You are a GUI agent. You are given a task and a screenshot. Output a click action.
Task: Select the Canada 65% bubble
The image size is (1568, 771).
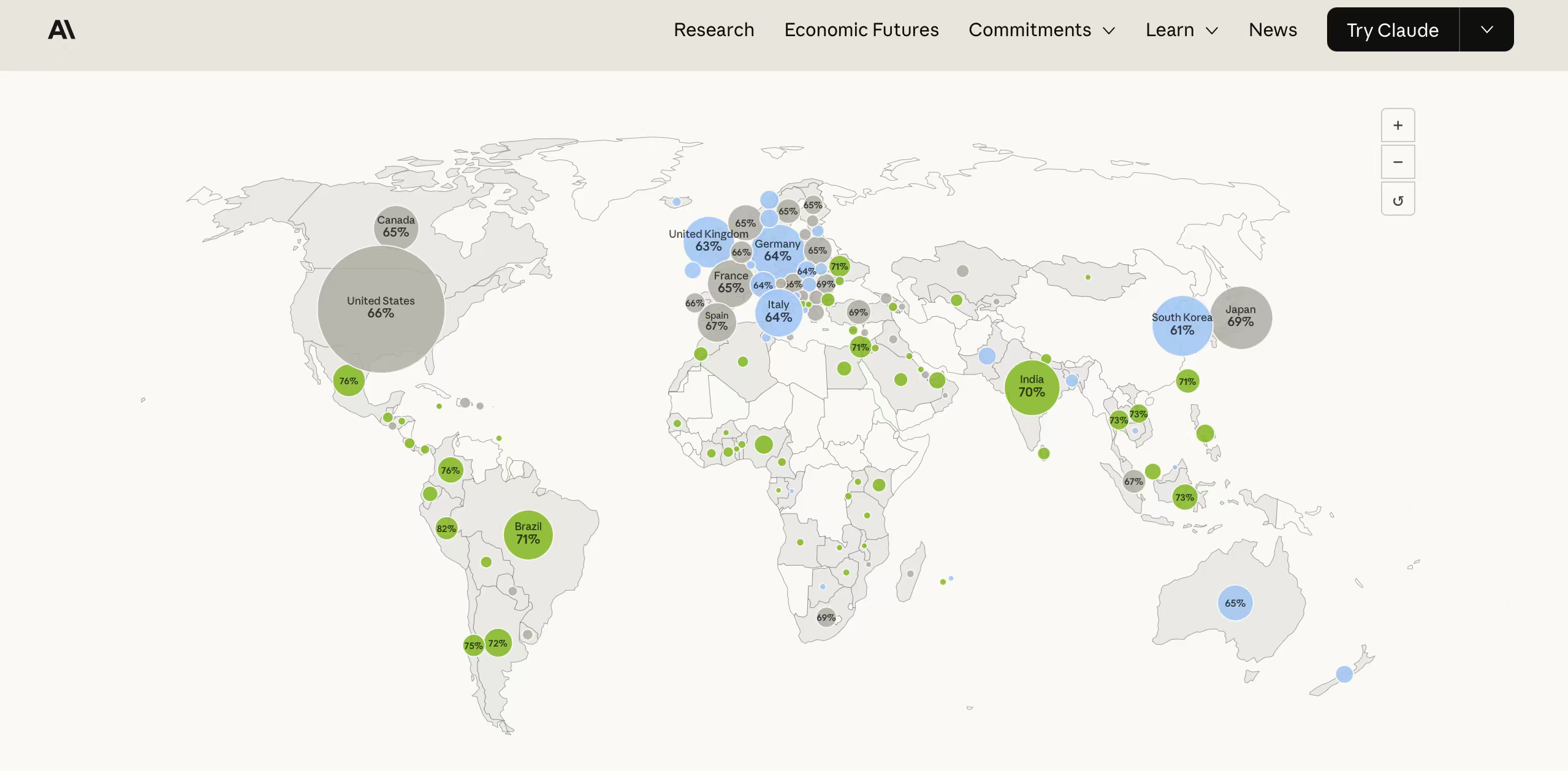click(x=395, y=227)
